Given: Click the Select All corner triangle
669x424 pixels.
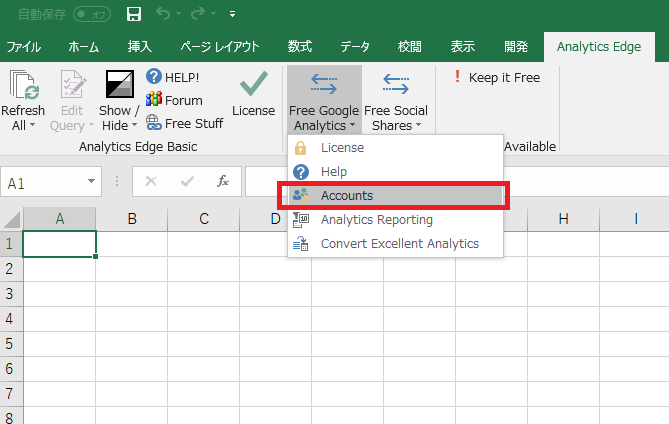Looking at the screenshot, I should tap(12, 219).
